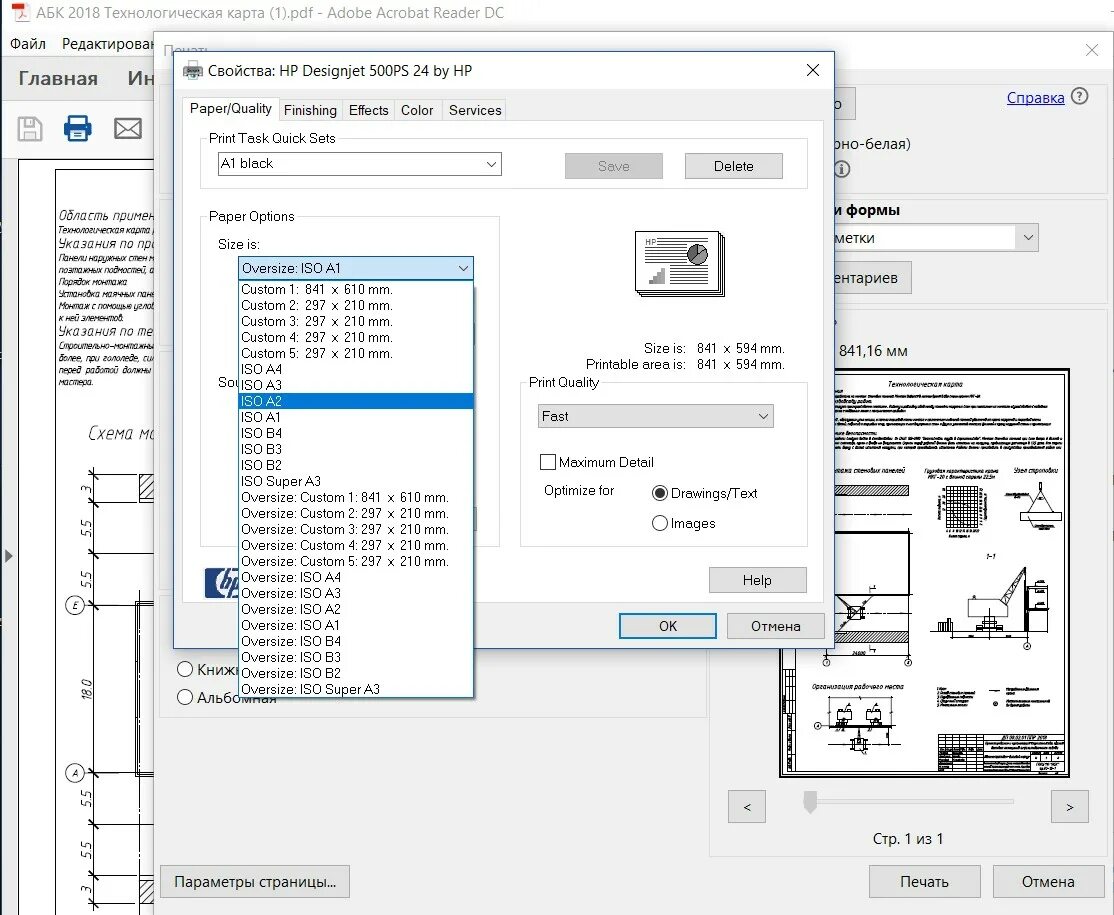Open Параметры страницы page setup button
This screenshot has width=1114, height=915.
click(x=255, y=882)
